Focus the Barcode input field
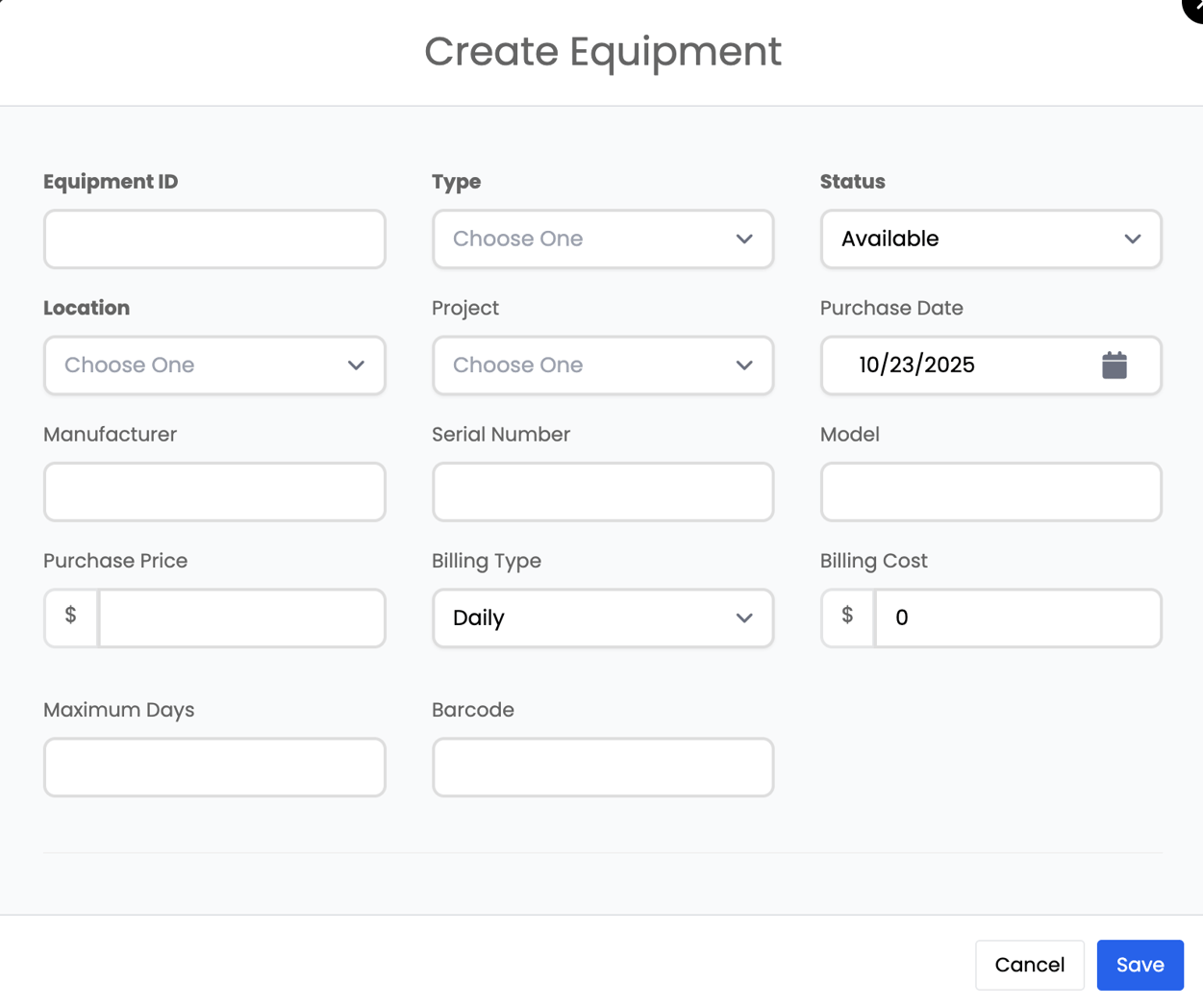Viewport: 1203px width, 1008px height. pyautogui.click(x=603, y=767)
